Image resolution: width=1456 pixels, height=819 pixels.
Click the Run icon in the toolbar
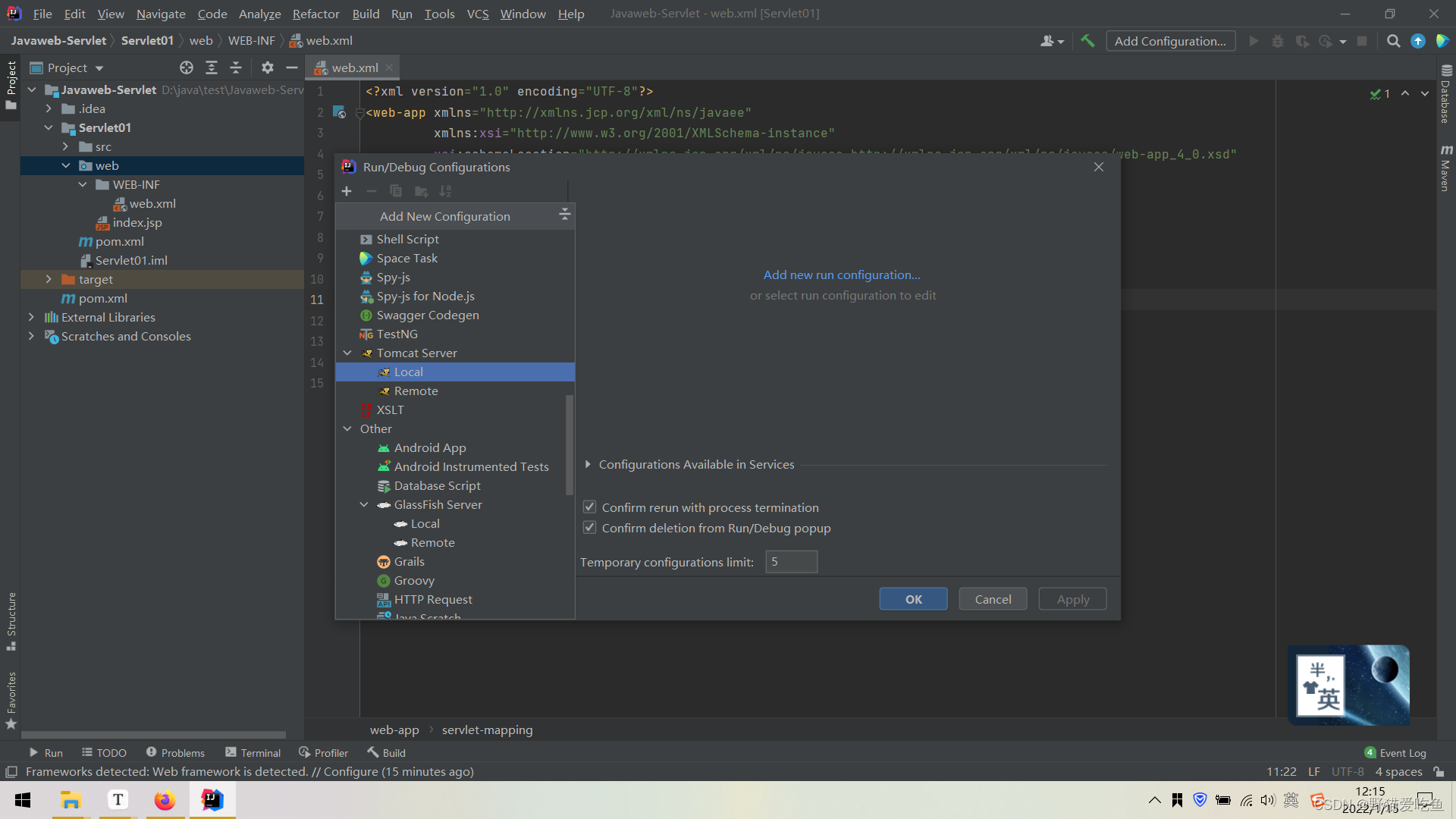pos(1254,41)
